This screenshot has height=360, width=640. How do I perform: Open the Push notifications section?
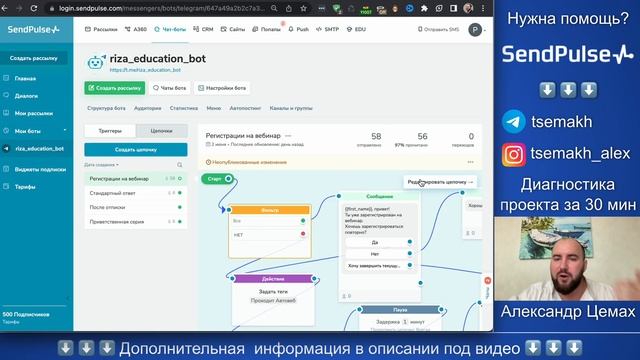click(x=298, y=29)
